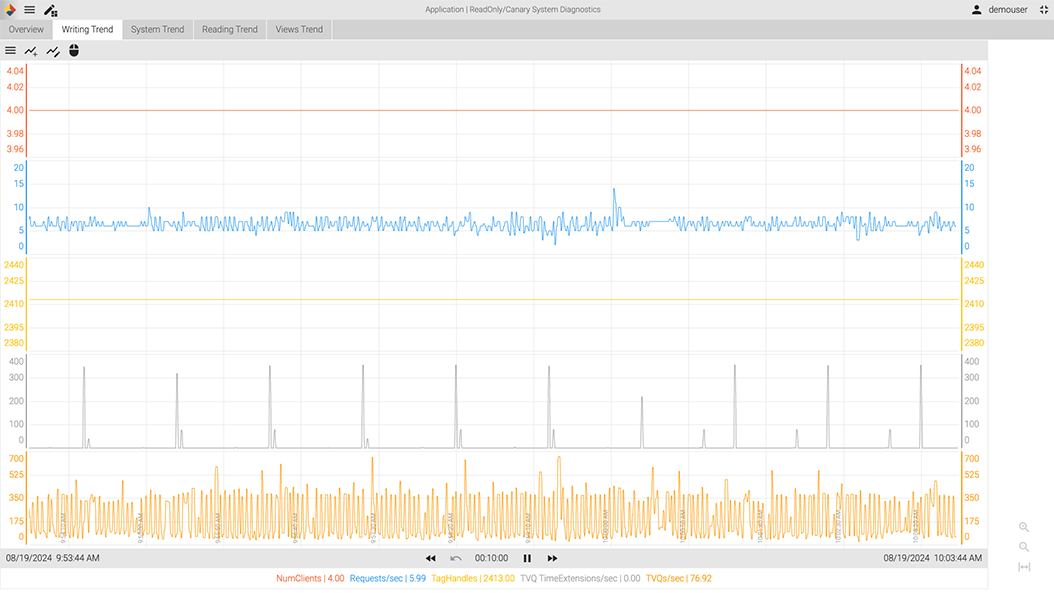Open the demouser account menu
Image resolution: width=1054 pixels, height=593 pixels.
[1008, 10]
